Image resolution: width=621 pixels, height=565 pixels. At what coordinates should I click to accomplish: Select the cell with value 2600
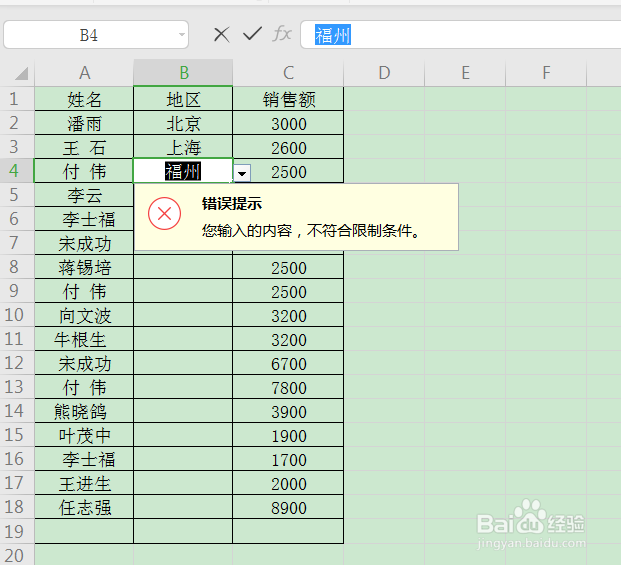point(288,147)
